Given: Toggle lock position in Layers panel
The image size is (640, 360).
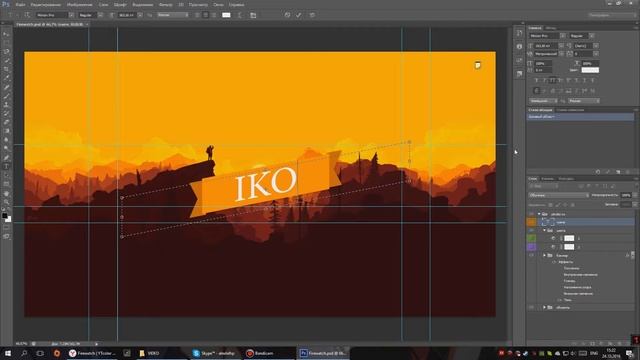Looking at the screenshot, I should pos(565,205).
